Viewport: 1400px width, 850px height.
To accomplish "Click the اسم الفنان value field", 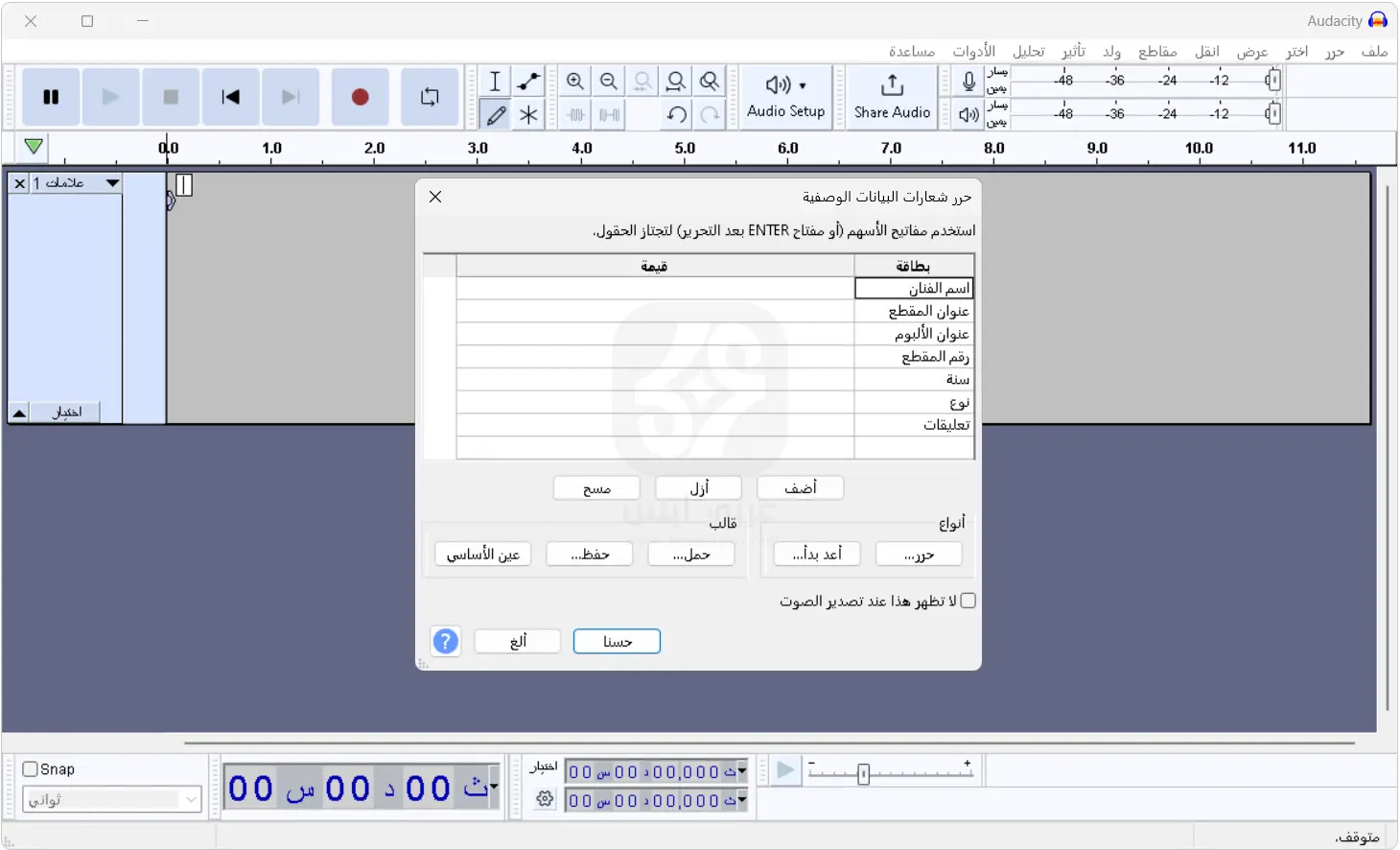I will click(x=655, y=287).
